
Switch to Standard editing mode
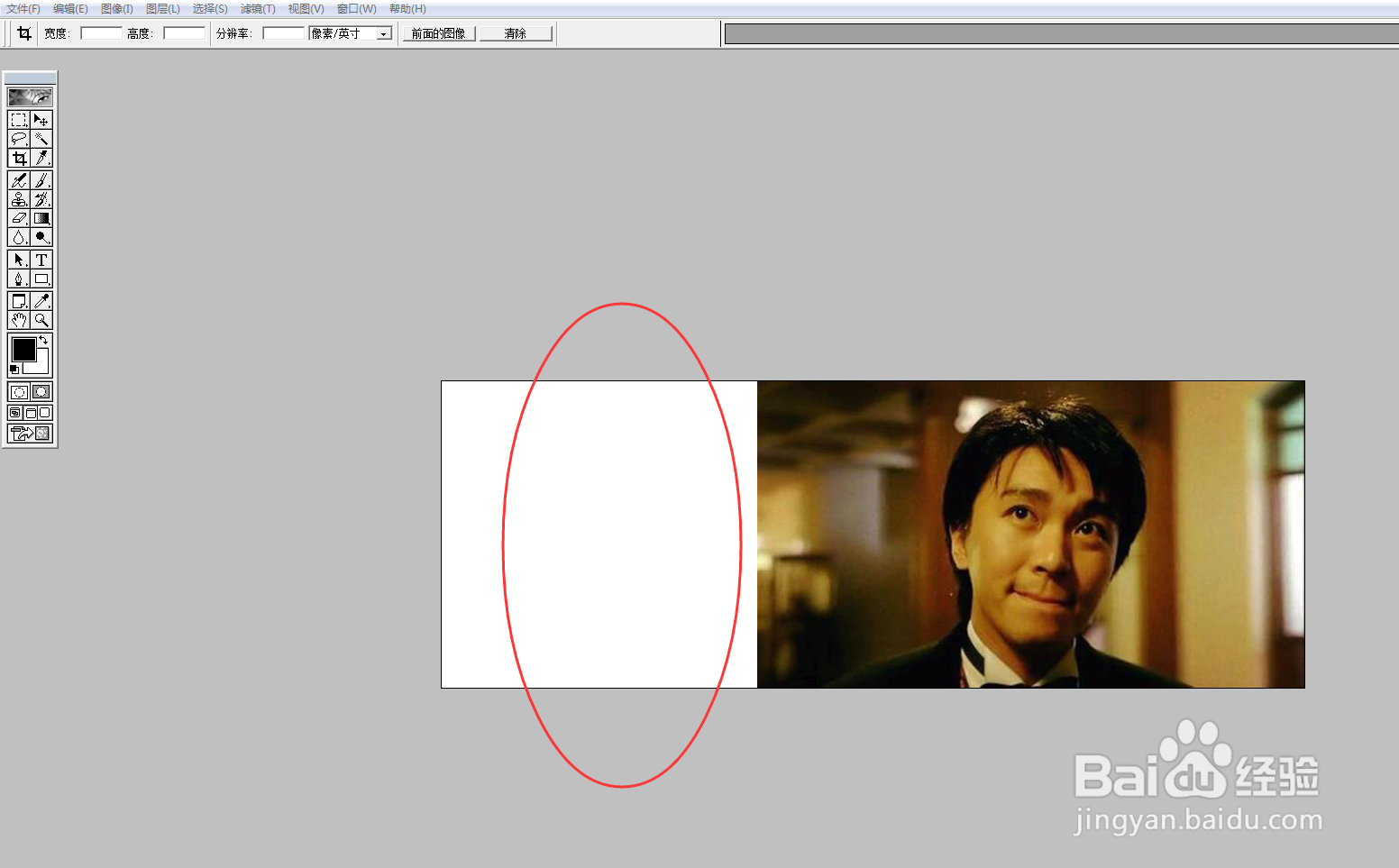point(19,392)
